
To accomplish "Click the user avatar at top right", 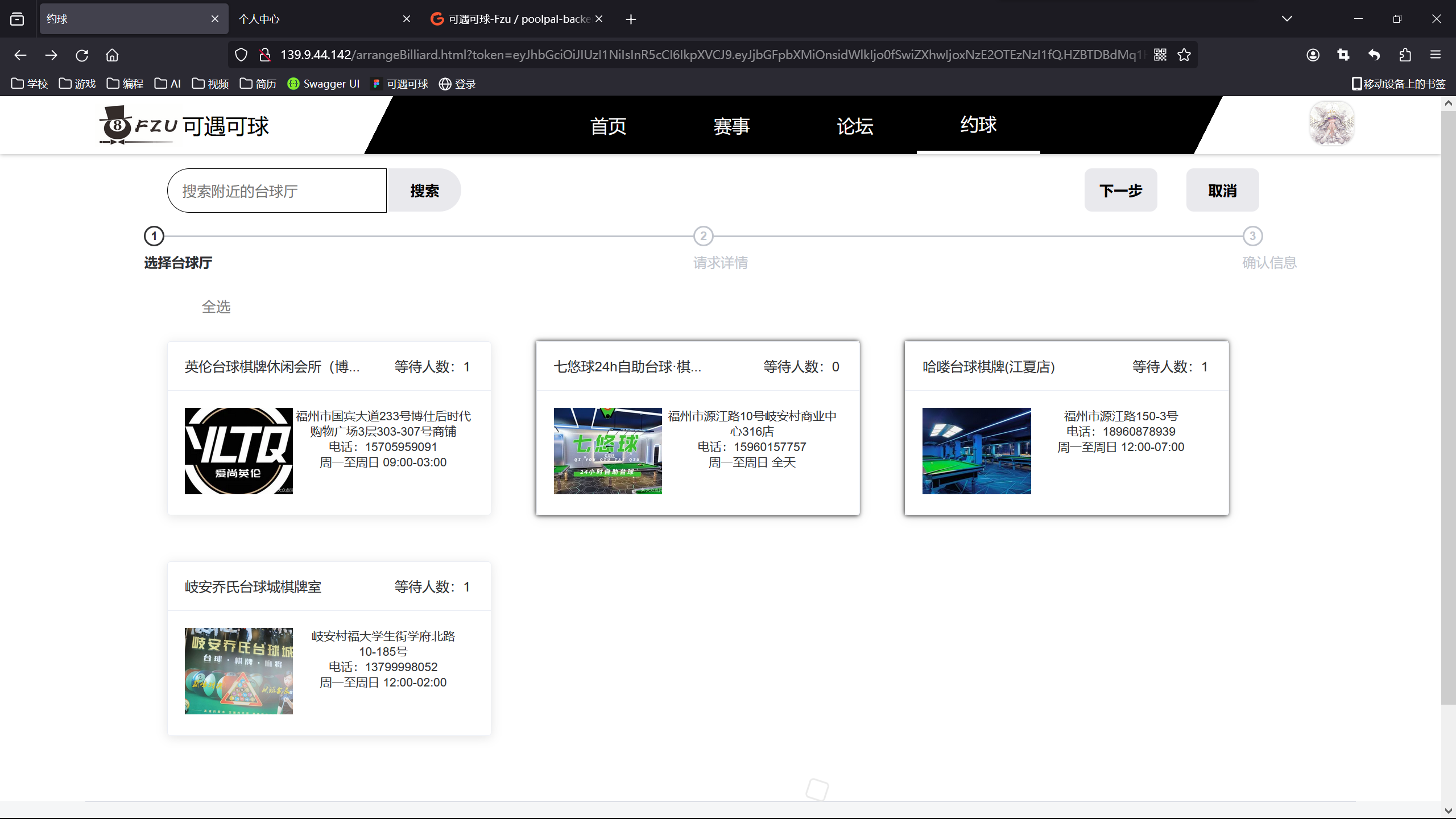I will pos(1331,124).
